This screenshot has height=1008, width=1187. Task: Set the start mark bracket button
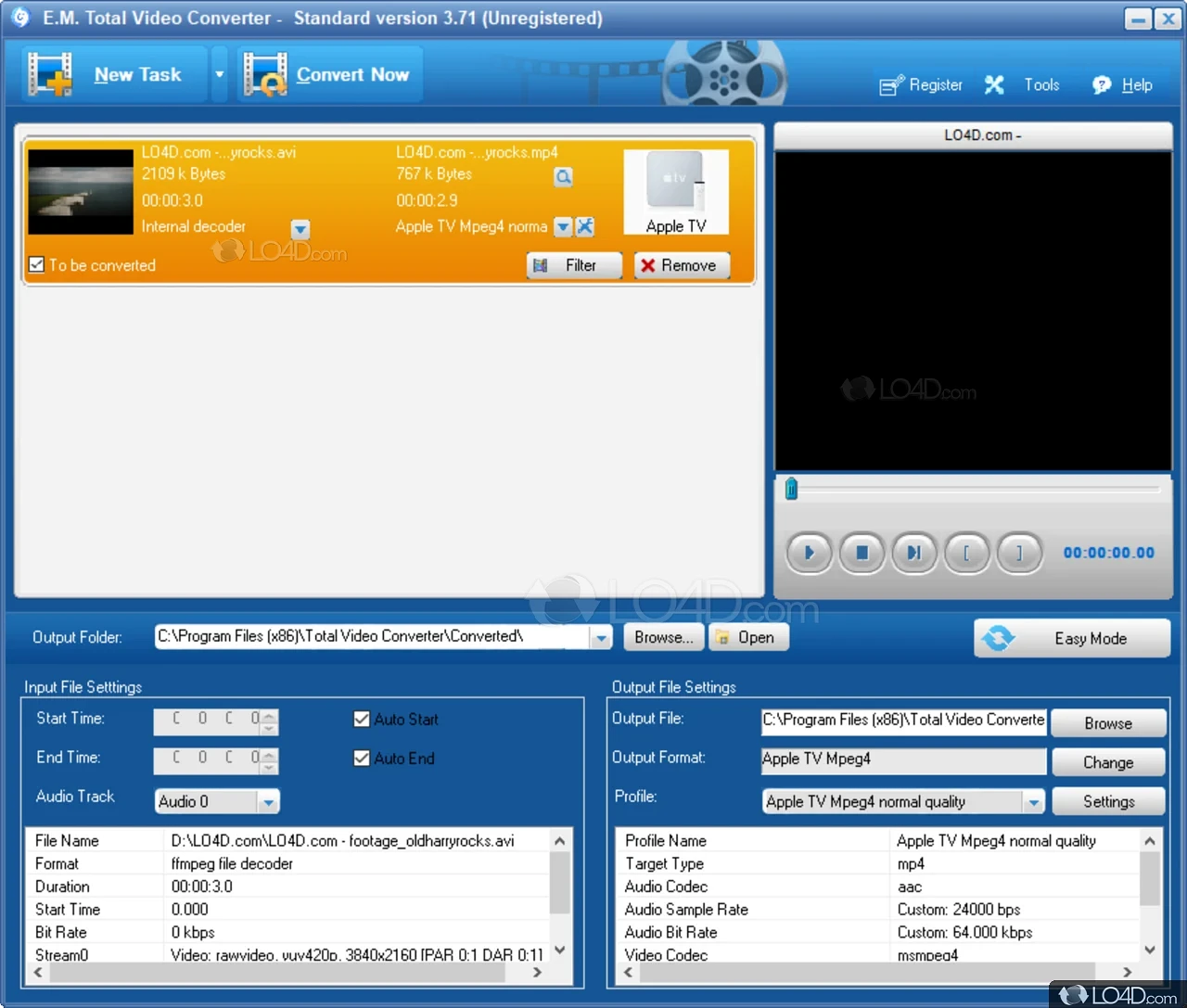tap(967, 553)
